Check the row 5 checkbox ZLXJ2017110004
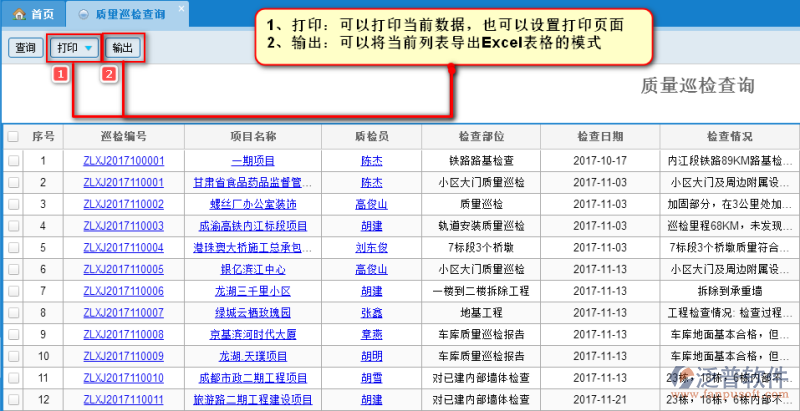 coord(13,248)
